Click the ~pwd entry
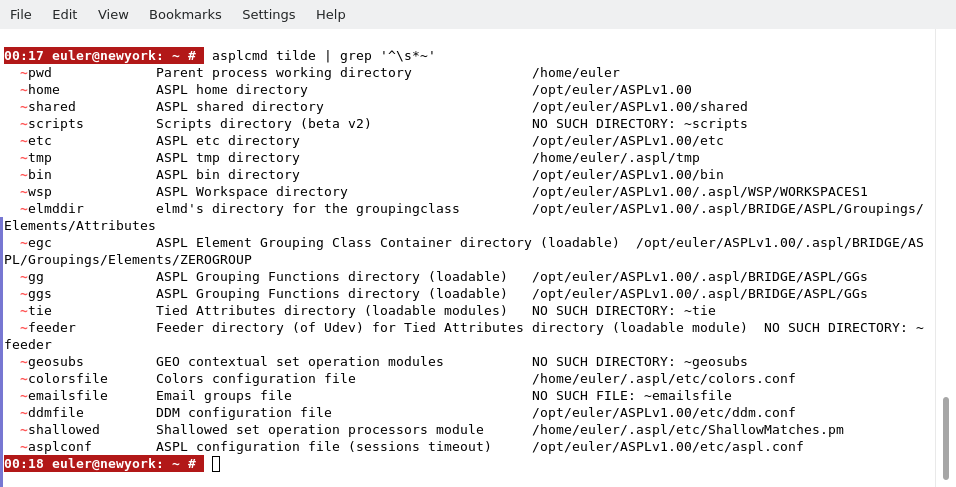This screenshot has width=956, height=487. coord(36,73)
